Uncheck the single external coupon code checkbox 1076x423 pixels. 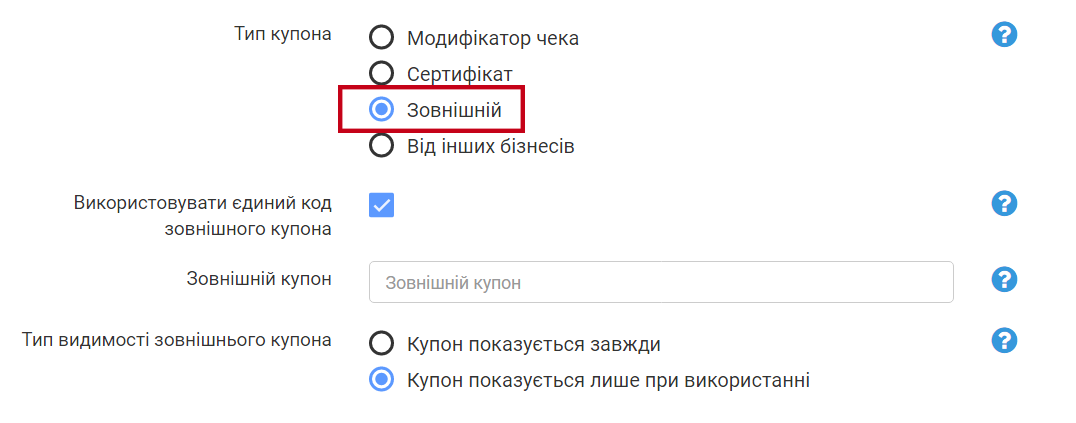pyautogui.click(x=381, y=205)
